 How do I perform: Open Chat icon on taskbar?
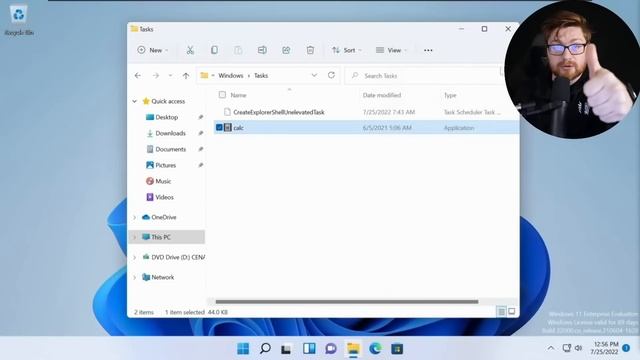click(331, 349)
